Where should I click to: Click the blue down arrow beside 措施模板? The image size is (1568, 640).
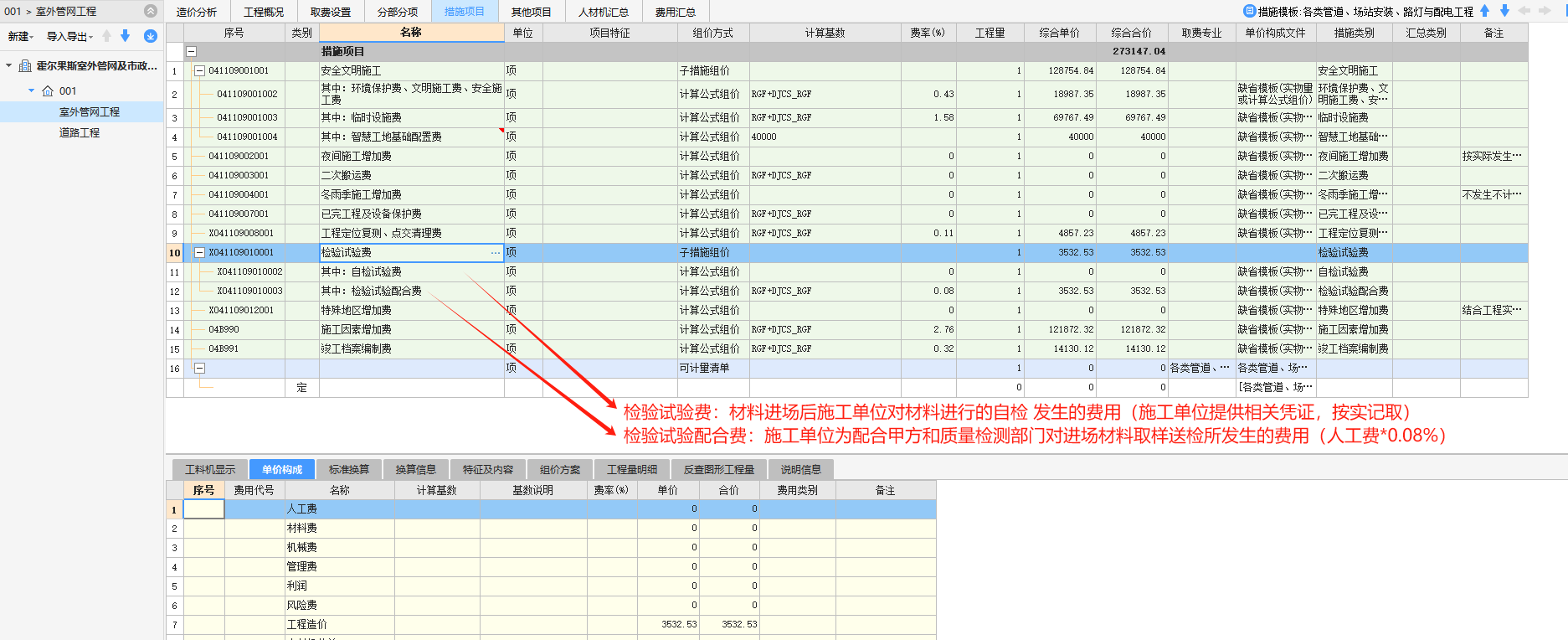pyautogui.click(x=1504, y=11)
